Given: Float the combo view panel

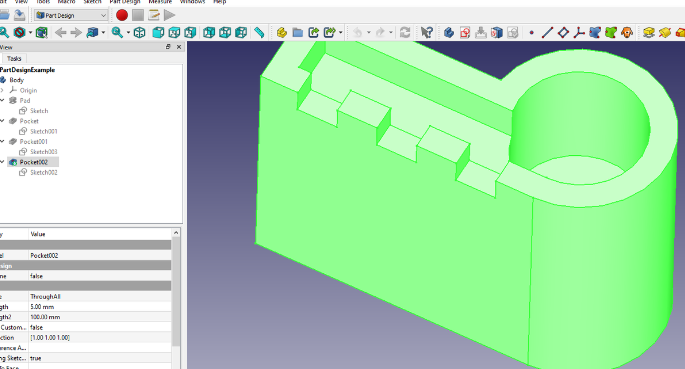Looking at the screenshot, I should click(x=168, y=47).
